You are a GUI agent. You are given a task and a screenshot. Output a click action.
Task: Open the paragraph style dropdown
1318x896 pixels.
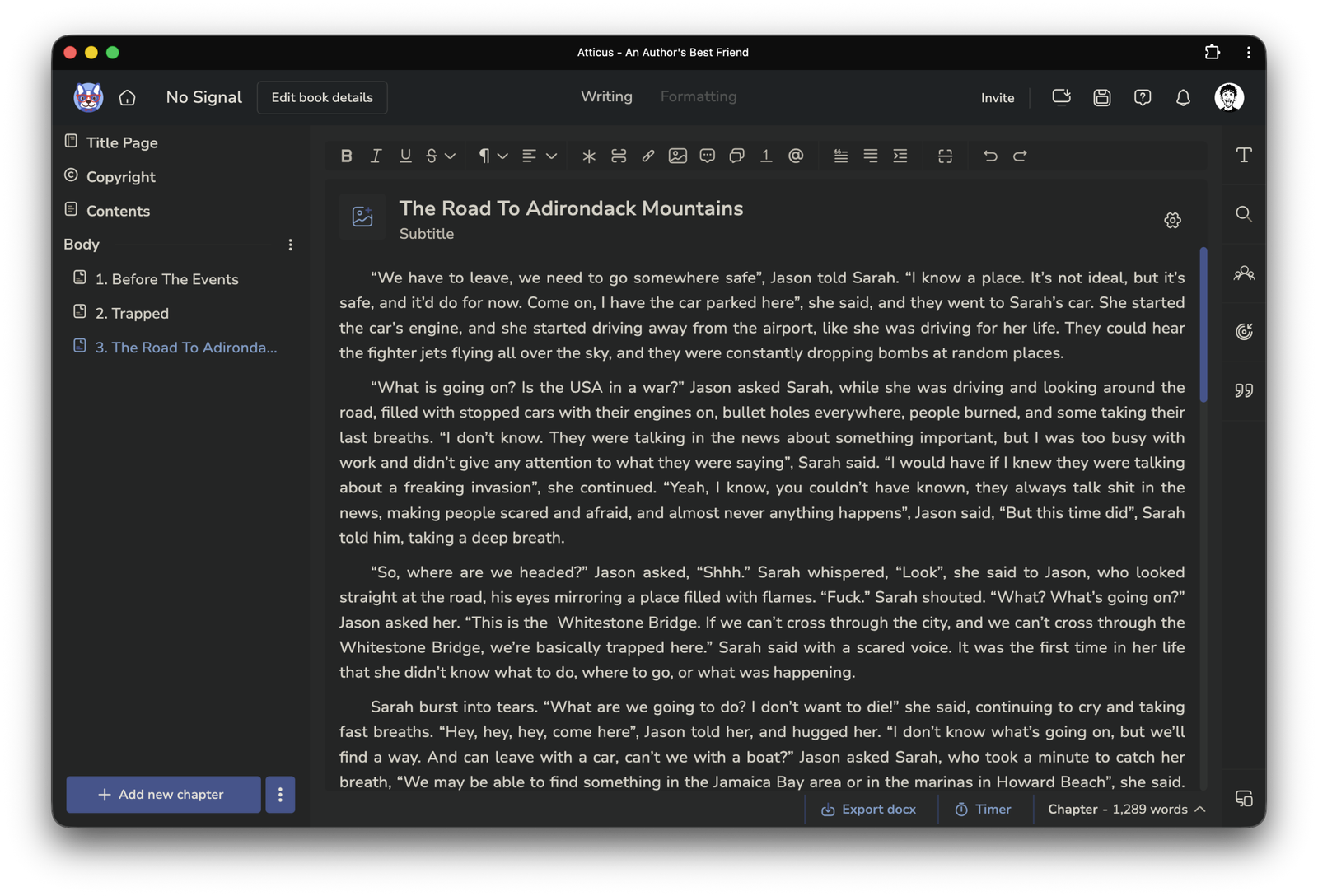tap(493, 156)
